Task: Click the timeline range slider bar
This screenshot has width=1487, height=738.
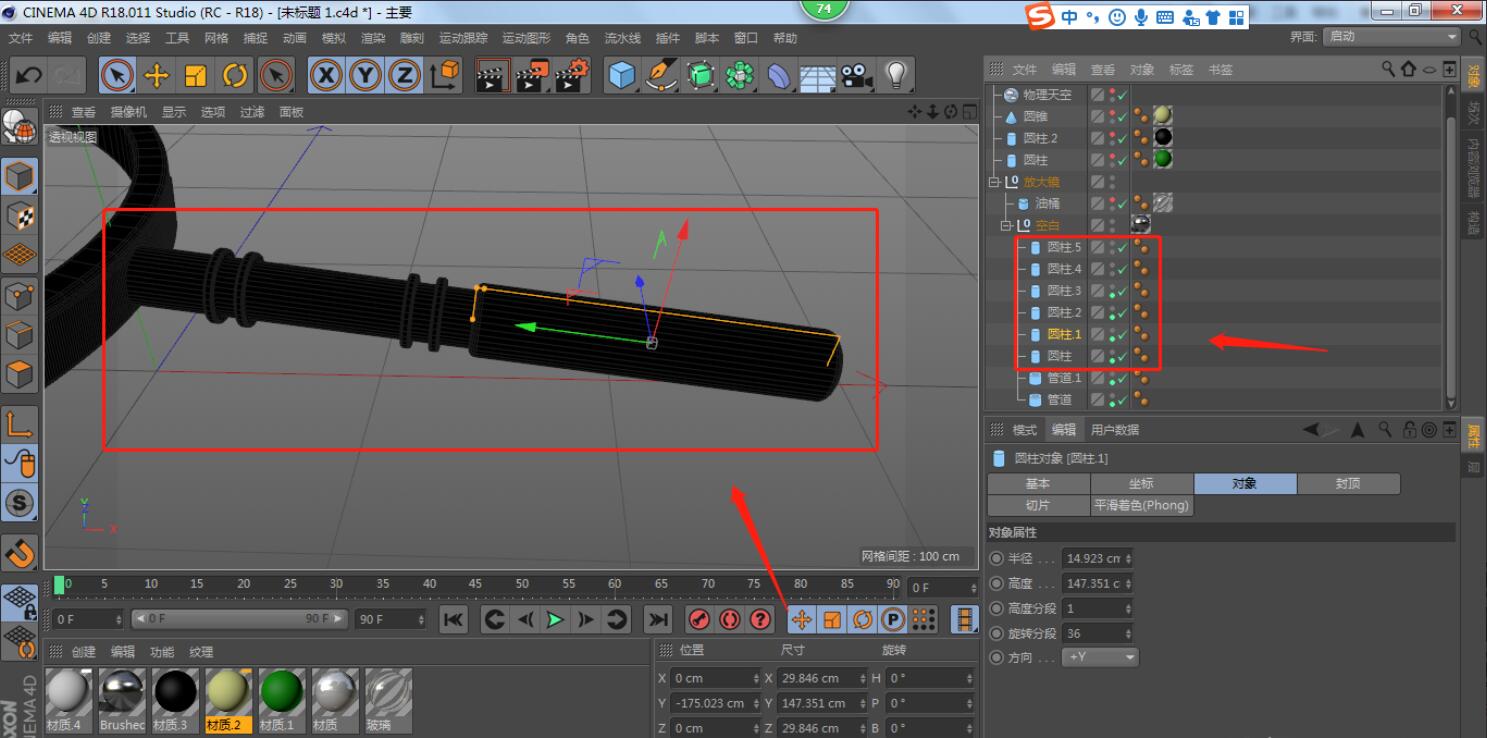Action: tap(239, 619)
